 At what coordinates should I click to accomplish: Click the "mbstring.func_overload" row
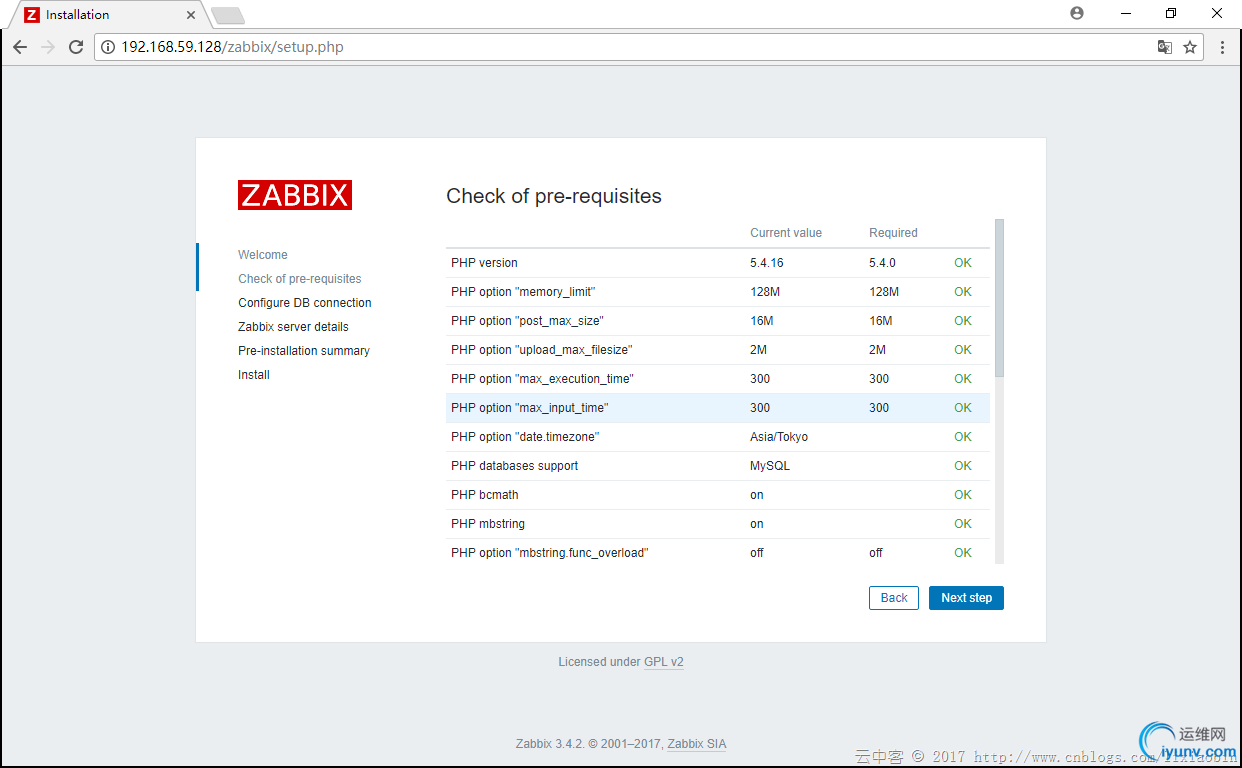point(718,553)
